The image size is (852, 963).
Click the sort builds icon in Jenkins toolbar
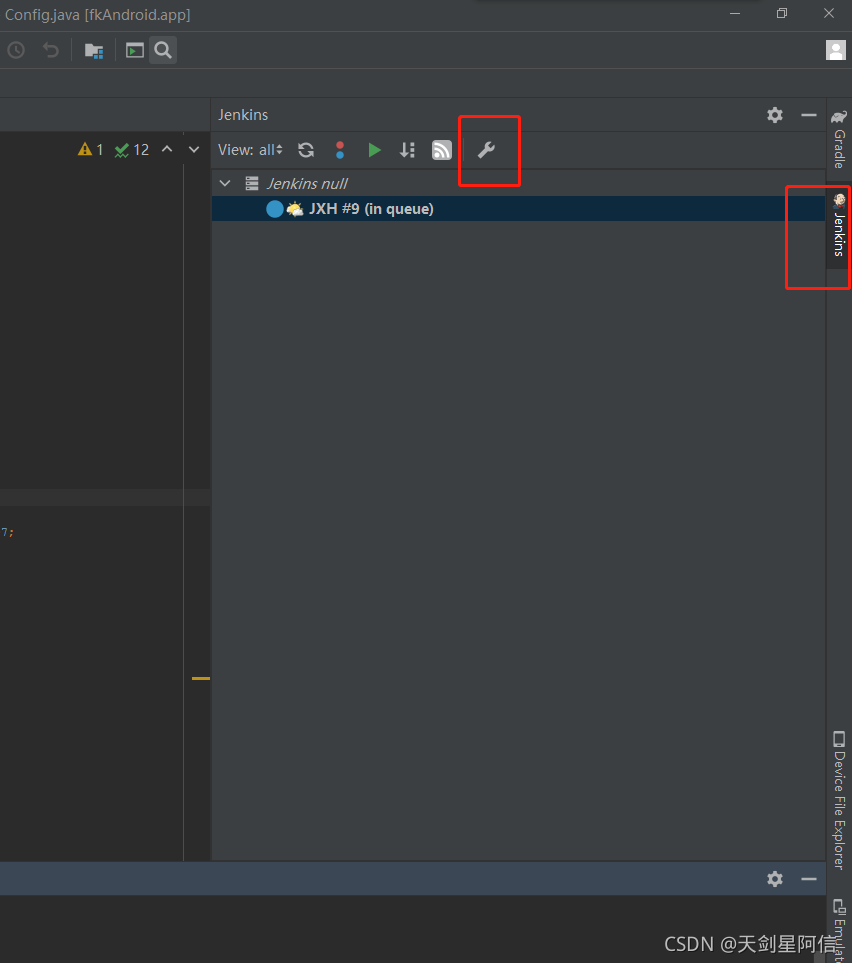(407, 150)
